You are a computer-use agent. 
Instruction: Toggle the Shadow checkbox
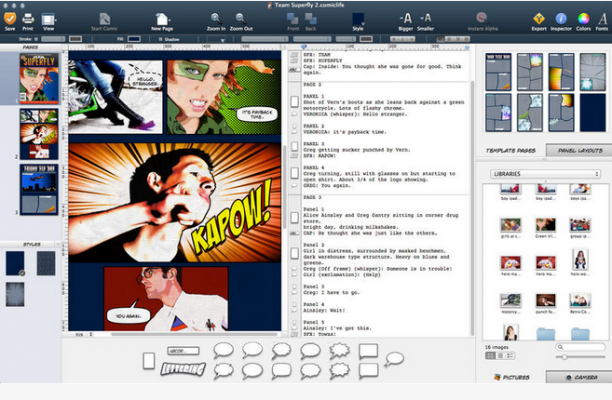coord(160,39)
